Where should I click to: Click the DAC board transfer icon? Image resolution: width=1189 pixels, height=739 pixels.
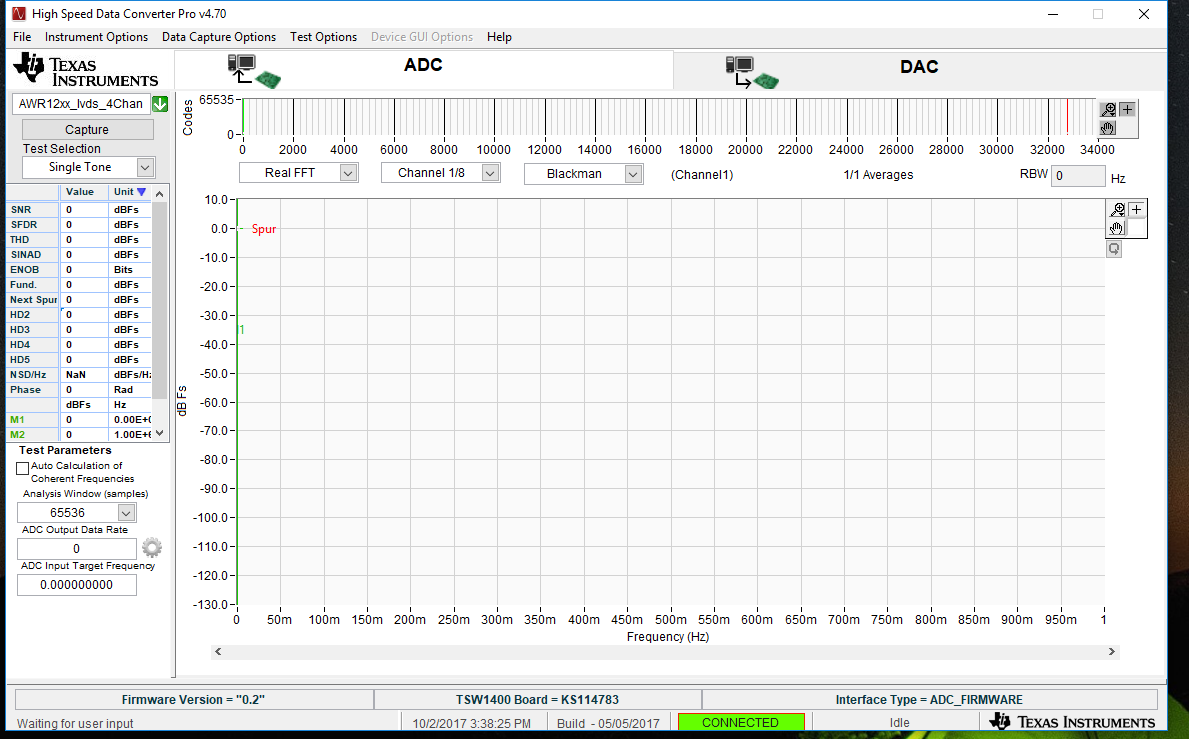pos(751,73)
